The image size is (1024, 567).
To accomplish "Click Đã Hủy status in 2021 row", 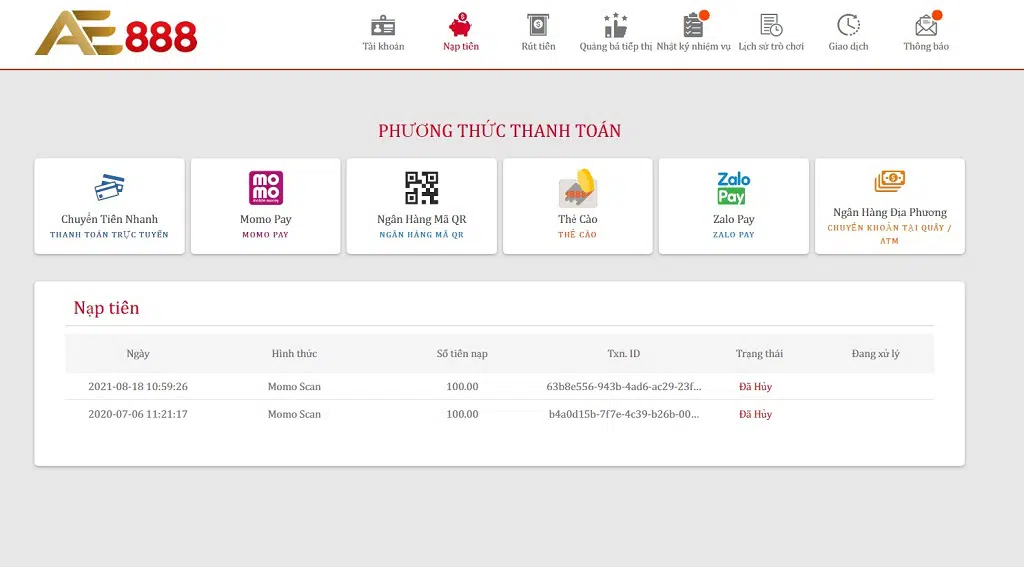I will click(756, 386).
